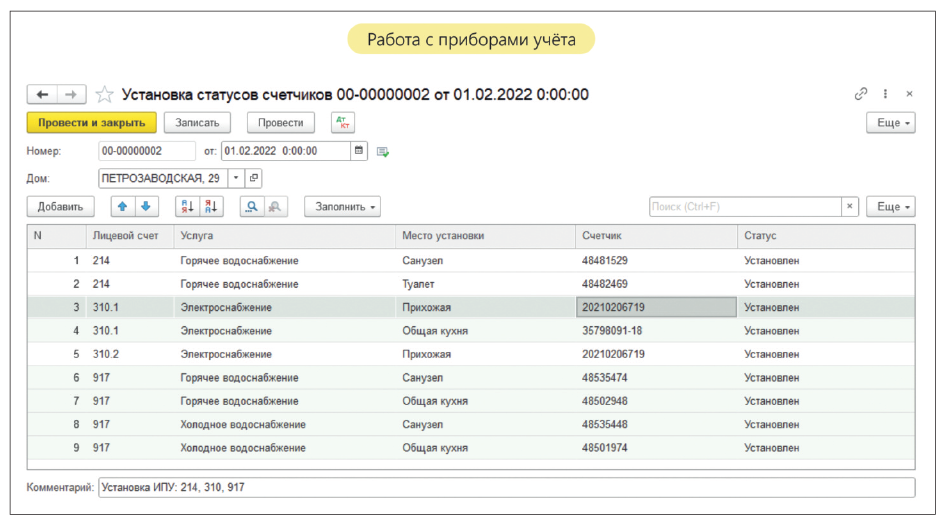The width and height of the screenshot is (951, 524).
Task: Clear search field with the x button
Action: tap(850, 206)
